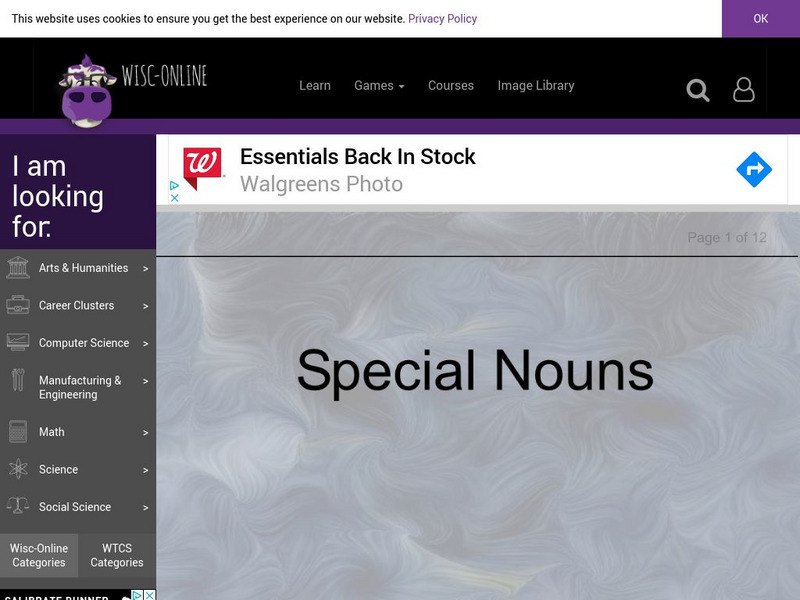Screen dimensions: 800x600
Task: Accept cookies with the OK button
Action: coord(761,18)
